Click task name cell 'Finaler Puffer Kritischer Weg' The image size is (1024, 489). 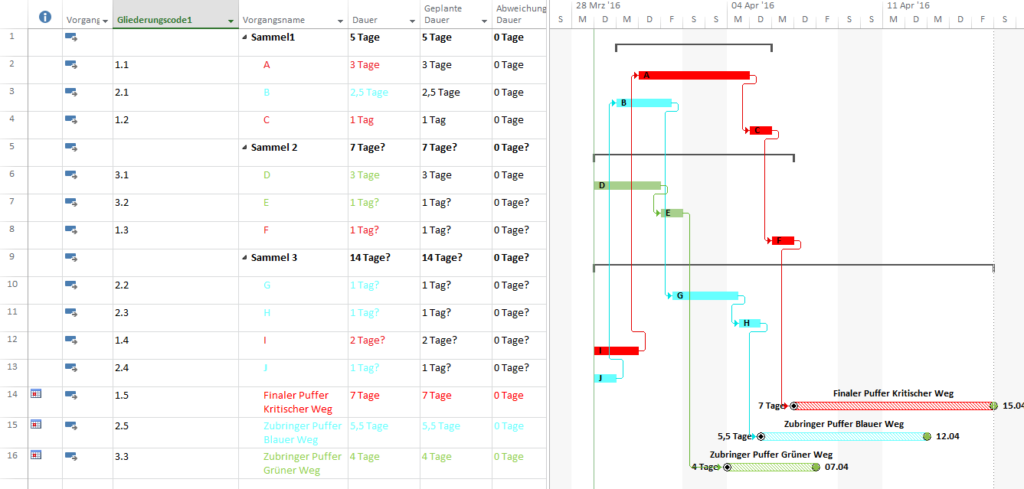pyautogui.click(x=294, y=402)
